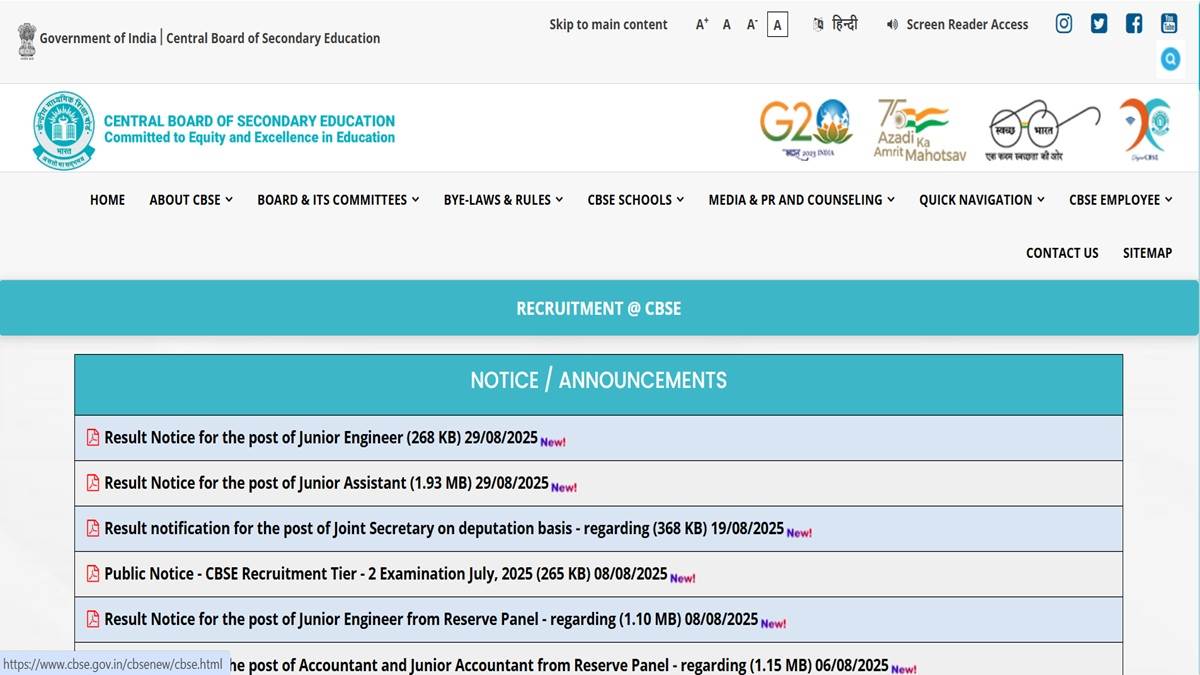Click the RECRUITMENT @ CBSE banner
This screenshot has width=1200, height=675.
coord(598,309)
